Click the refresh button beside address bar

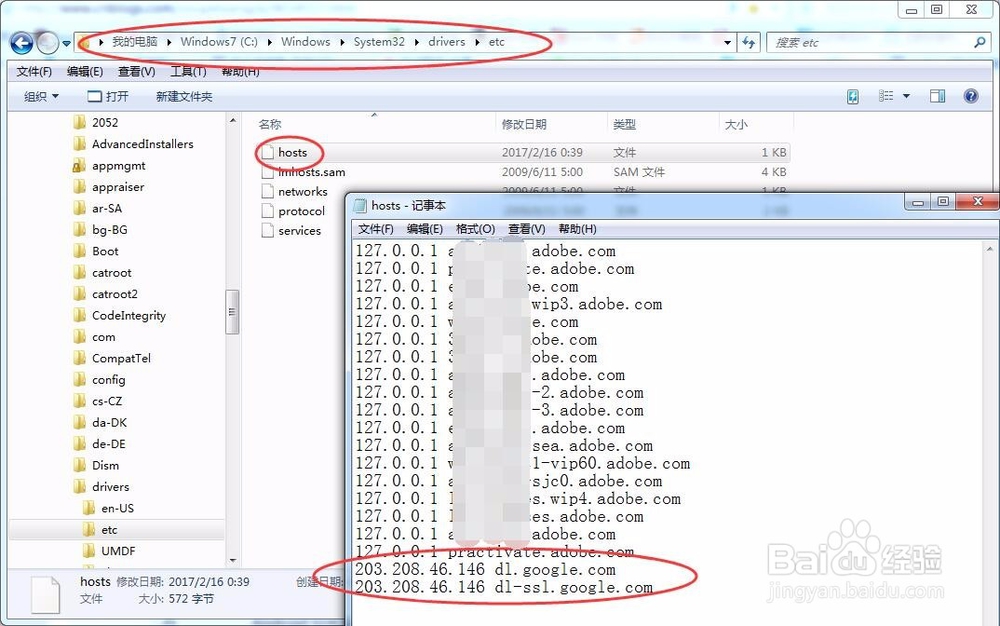click(x=749, y=43)
